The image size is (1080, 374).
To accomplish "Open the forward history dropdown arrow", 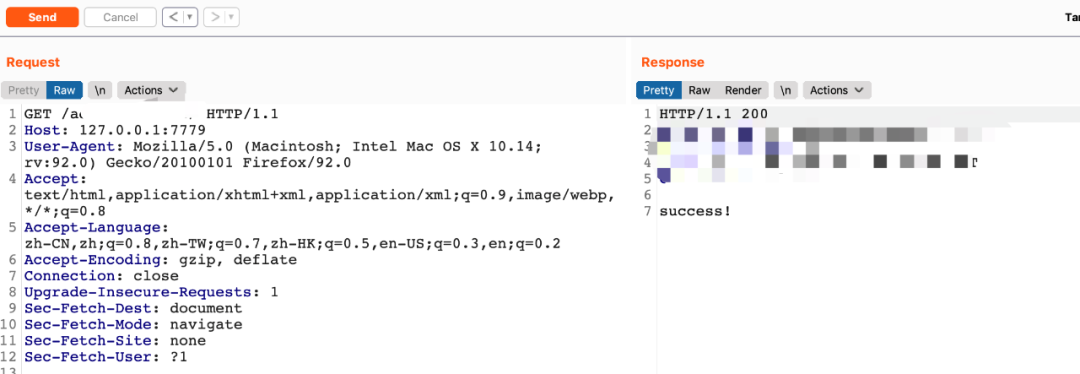I will point(232,17).
